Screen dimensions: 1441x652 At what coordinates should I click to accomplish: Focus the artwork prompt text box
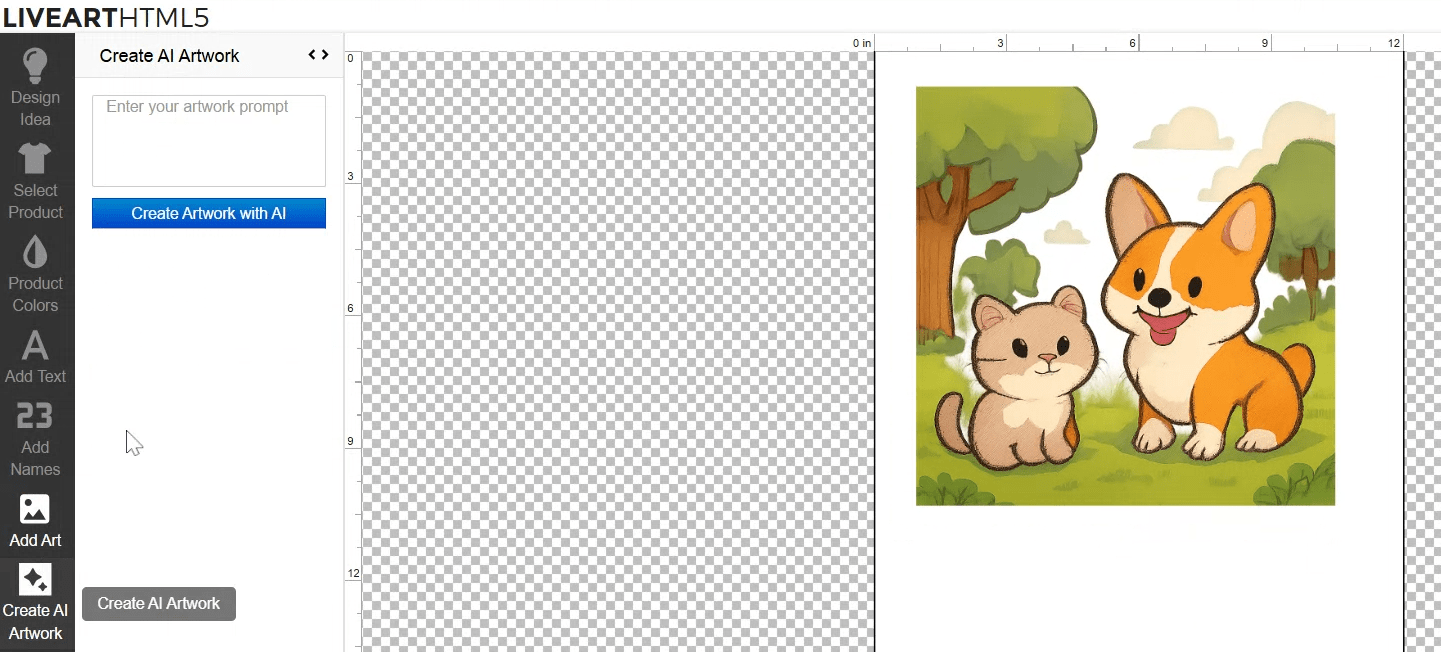[x=209, y=141]
